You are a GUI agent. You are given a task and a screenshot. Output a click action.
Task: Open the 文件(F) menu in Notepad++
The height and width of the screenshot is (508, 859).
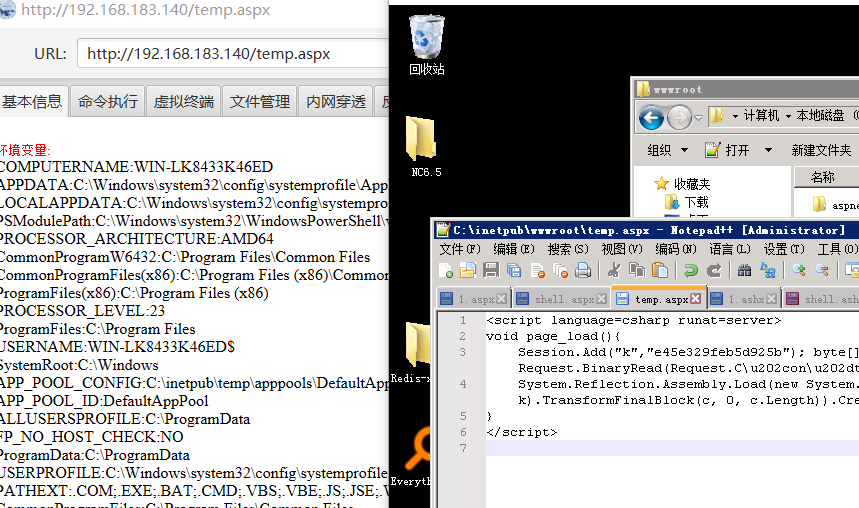[x=460, y=249]
